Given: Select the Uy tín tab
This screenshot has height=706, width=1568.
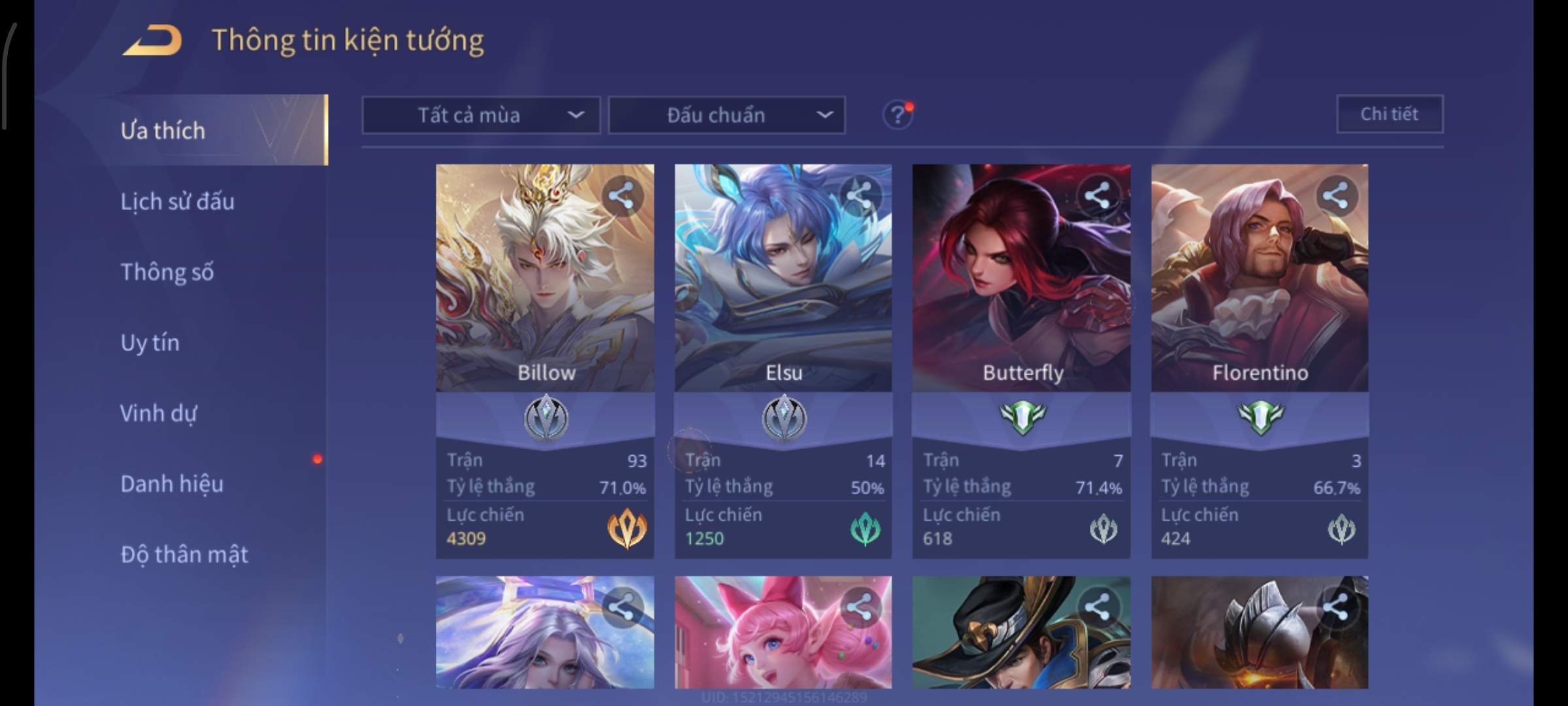Looking at the screenshot, I should click(x=150, y=343).
